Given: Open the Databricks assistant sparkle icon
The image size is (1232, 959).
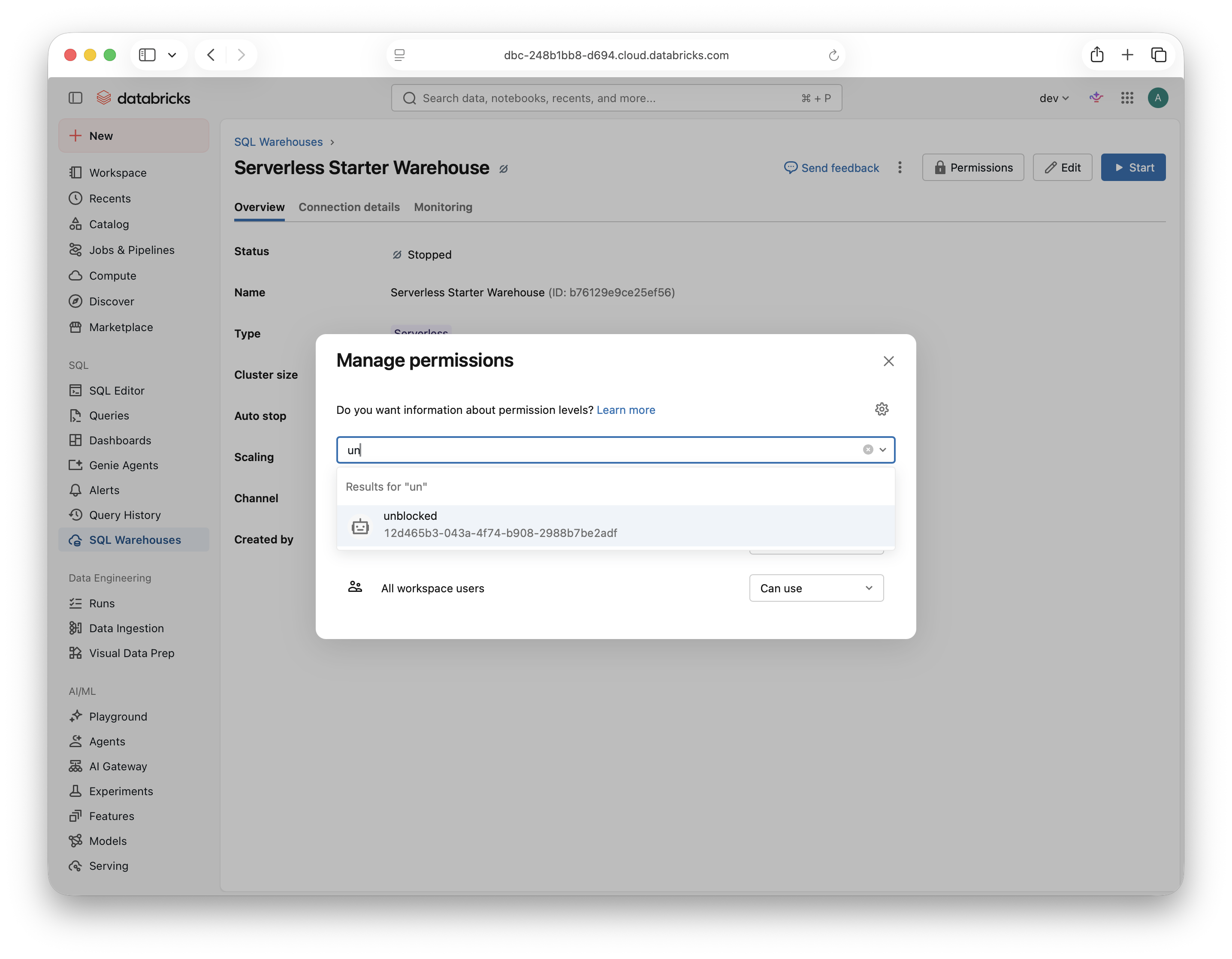Looking at the screenshot, I should coord(1096,98).
